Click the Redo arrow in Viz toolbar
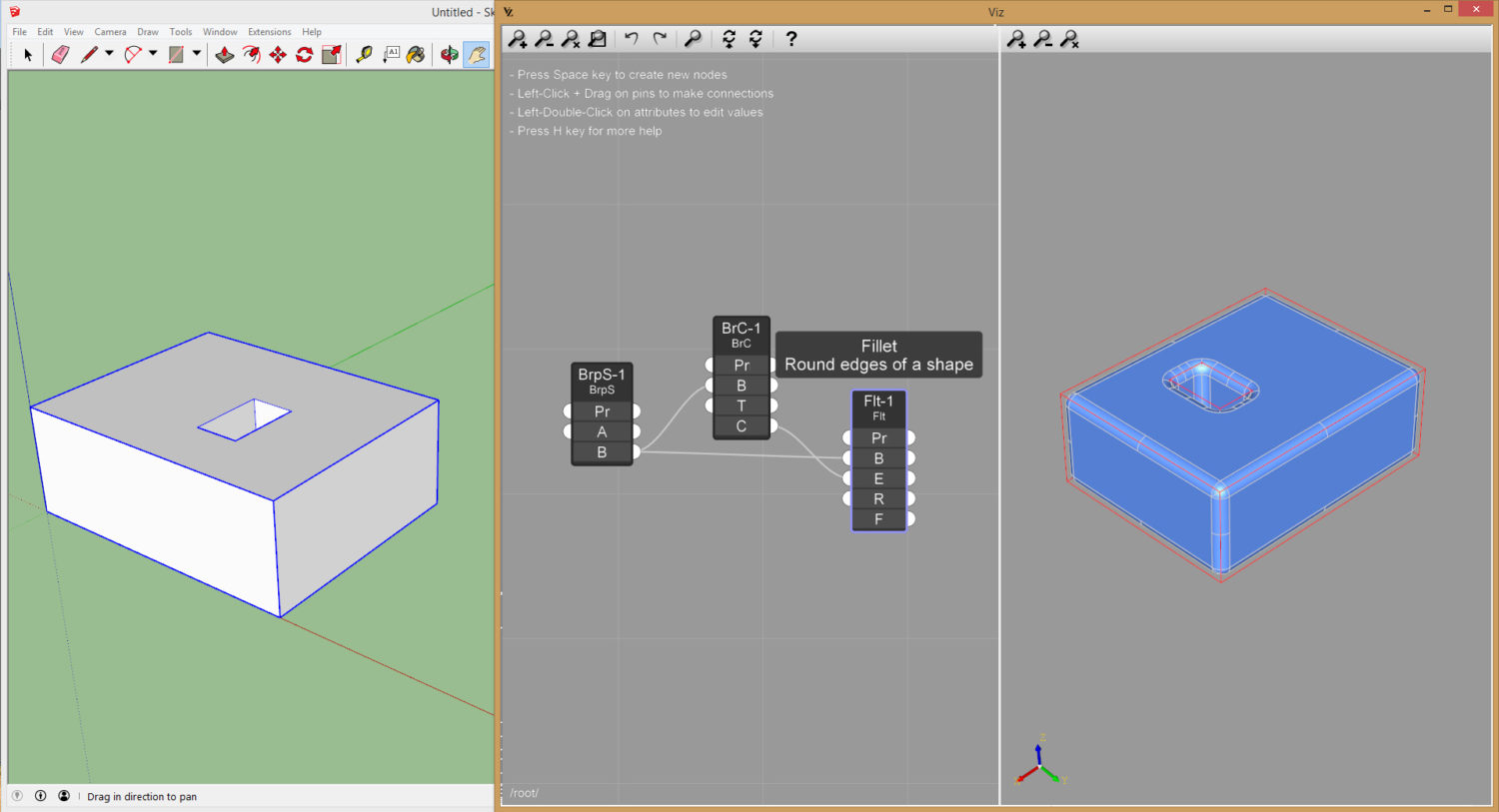Image resolution: width=1499 pixels, height=812 pixels. coord(659,39)
